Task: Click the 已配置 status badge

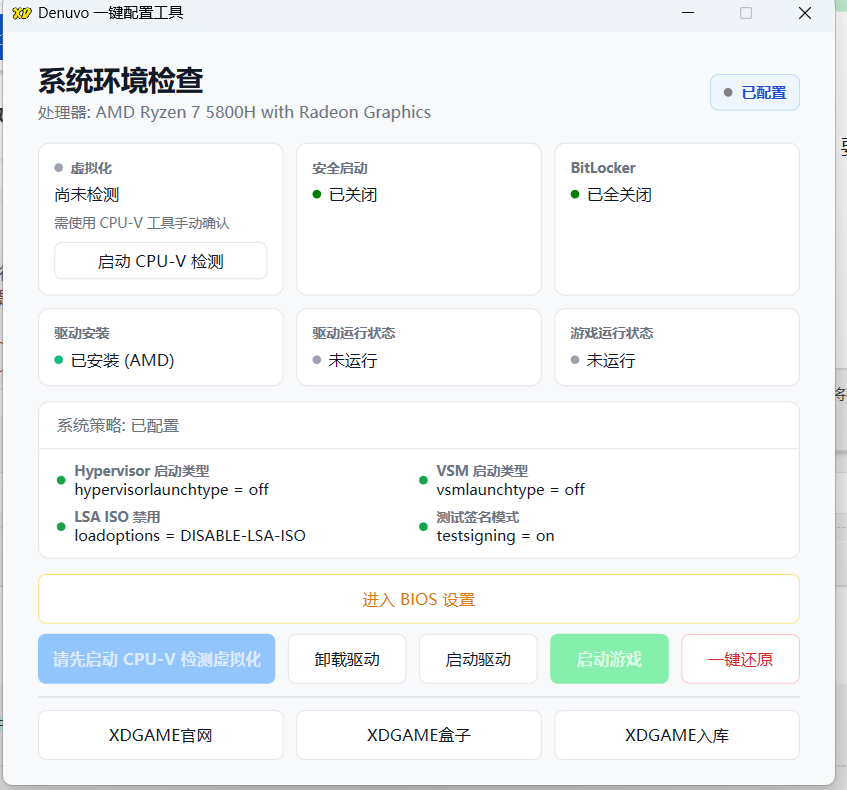Action: (754, 93)
